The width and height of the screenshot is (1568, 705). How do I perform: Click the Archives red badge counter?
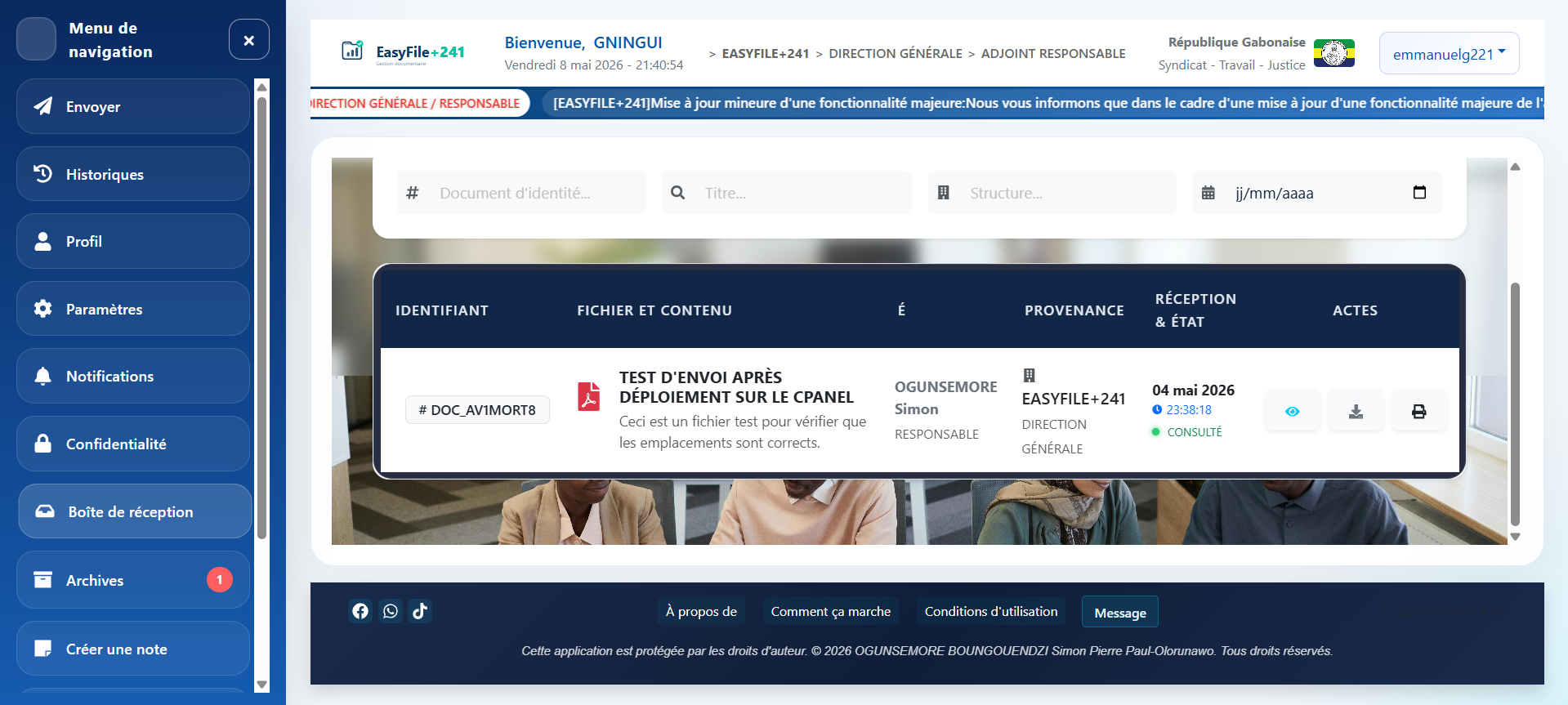tap(220, 580)
